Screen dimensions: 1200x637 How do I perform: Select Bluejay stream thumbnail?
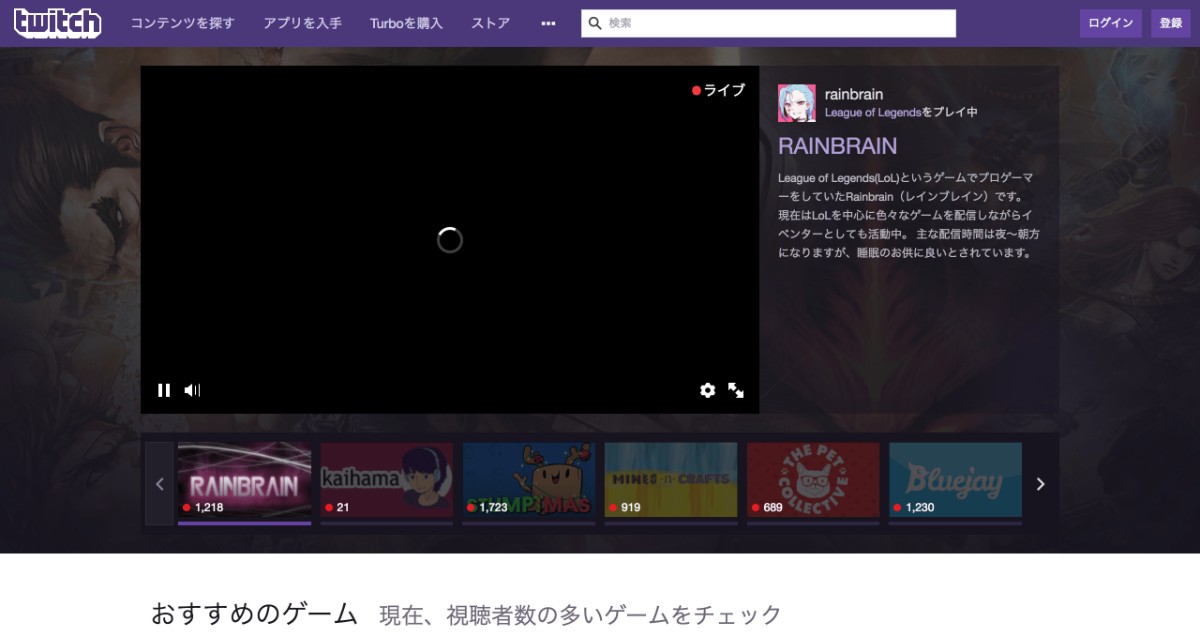pyautogui.click(x=955, y=480)
